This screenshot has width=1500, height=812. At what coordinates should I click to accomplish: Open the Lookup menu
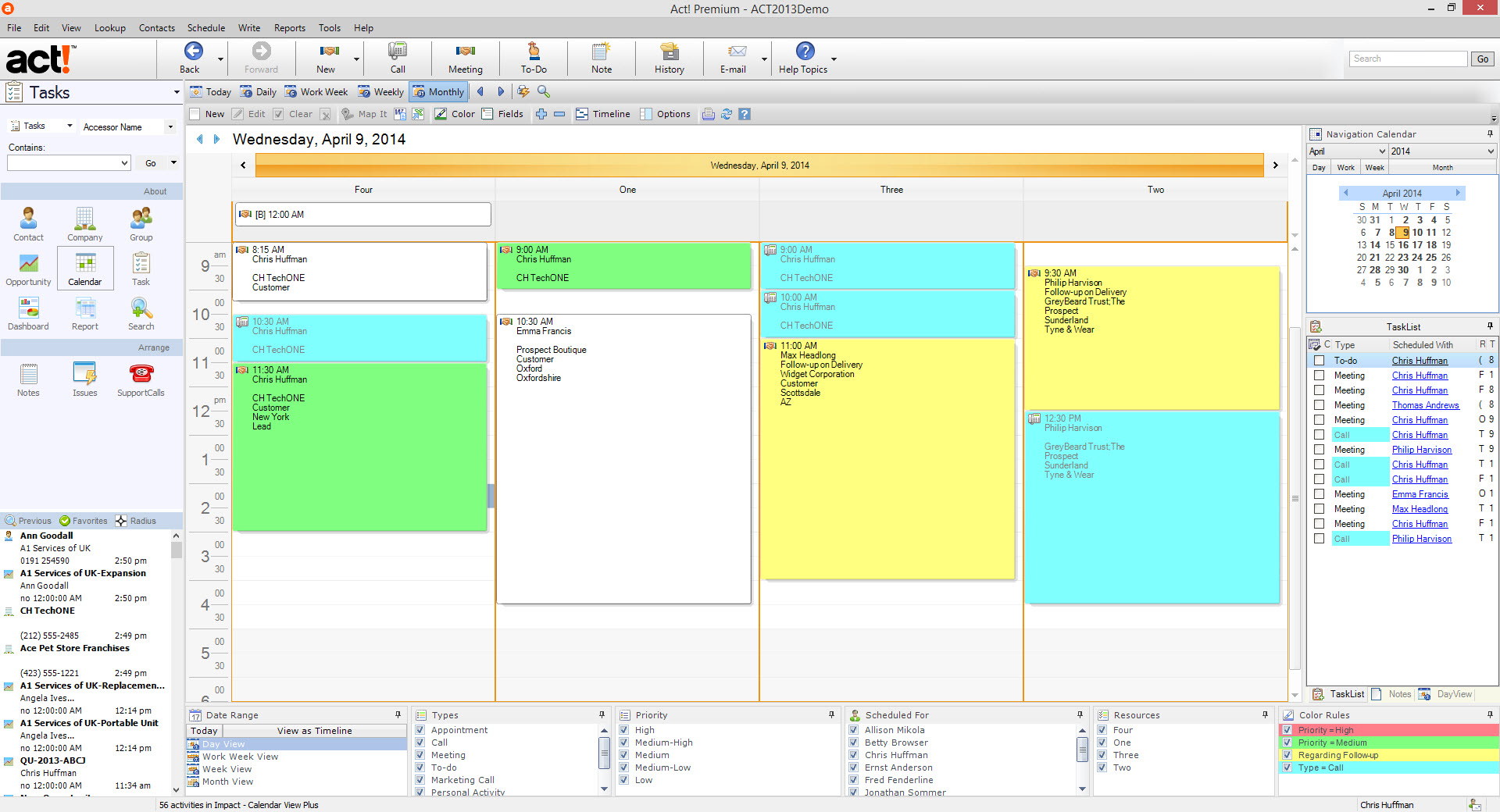[x=110, y=28]
